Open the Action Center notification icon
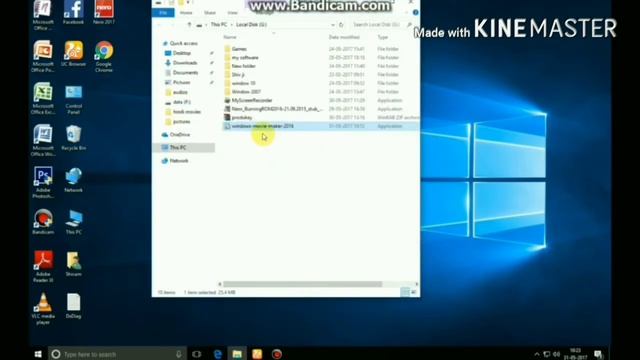640x360 pixels. coord(598,354)
